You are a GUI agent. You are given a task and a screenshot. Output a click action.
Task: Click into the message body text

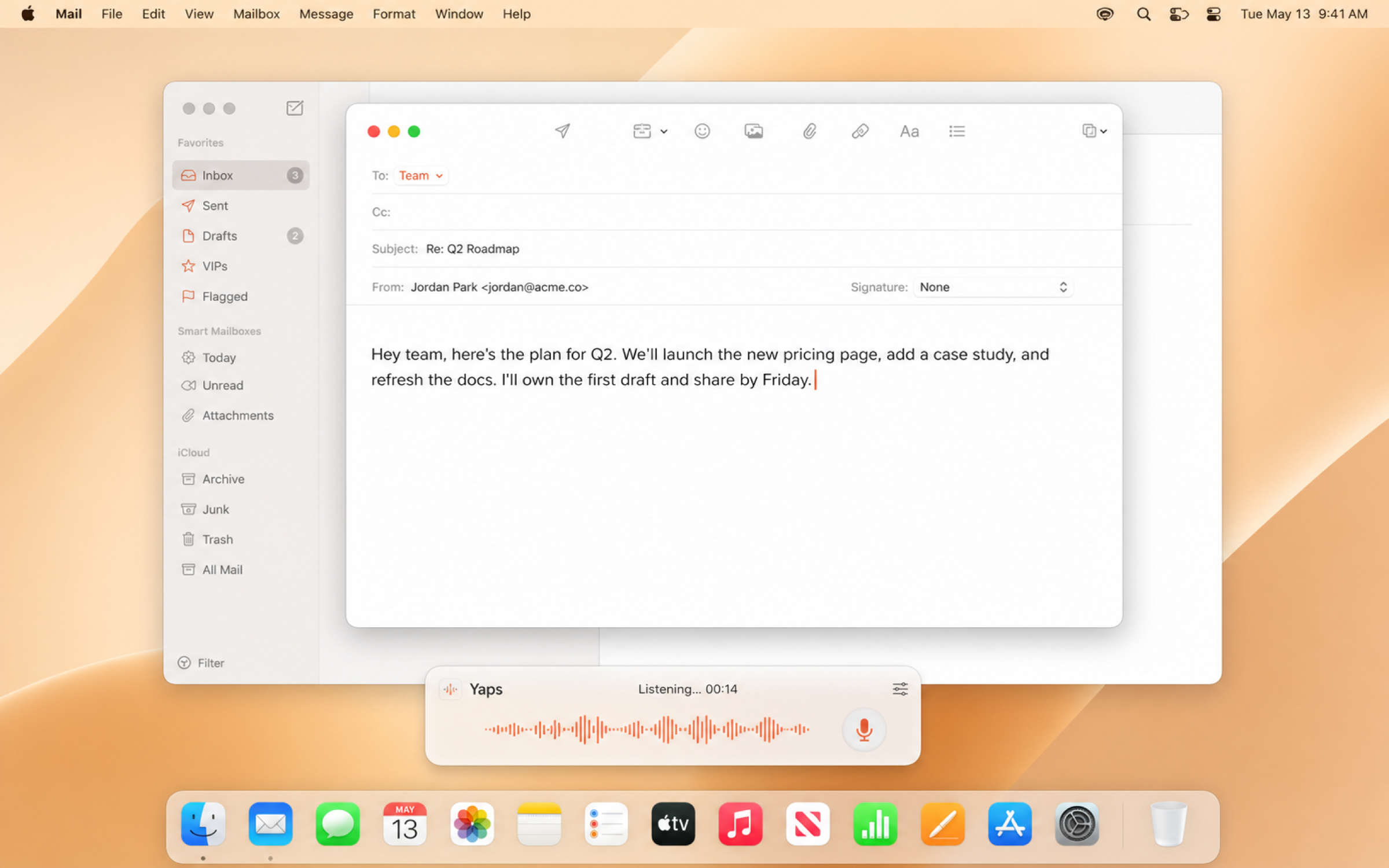pyautogui.click(x=710, y=367)
